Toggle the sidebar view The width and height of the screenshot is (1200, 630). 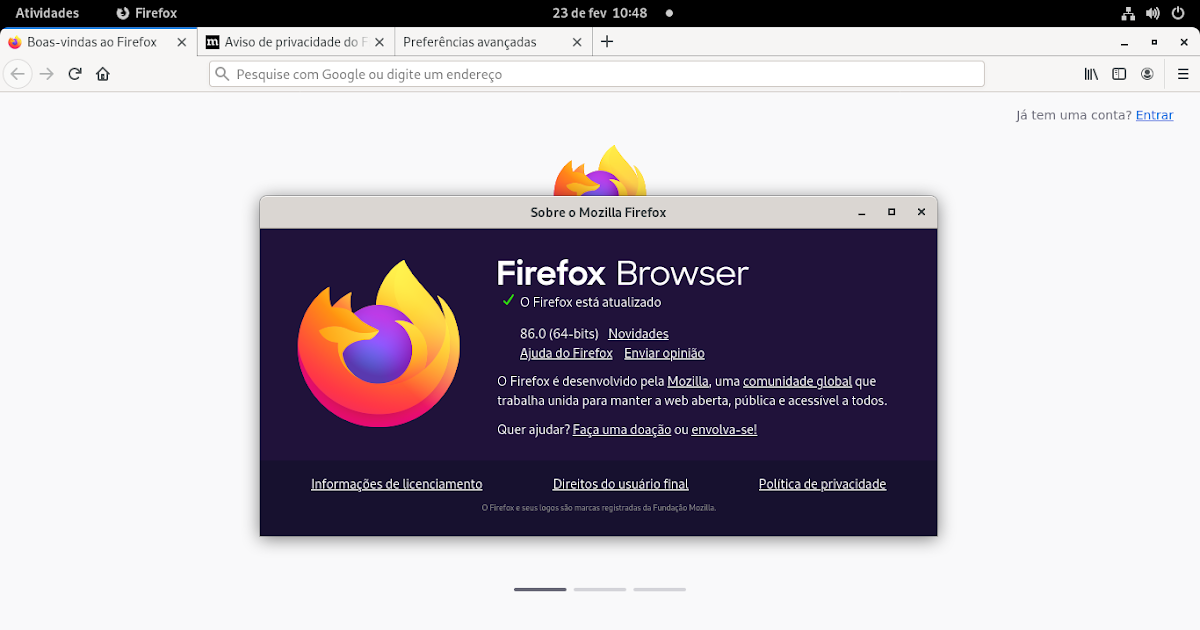(x=1119, y=73)
